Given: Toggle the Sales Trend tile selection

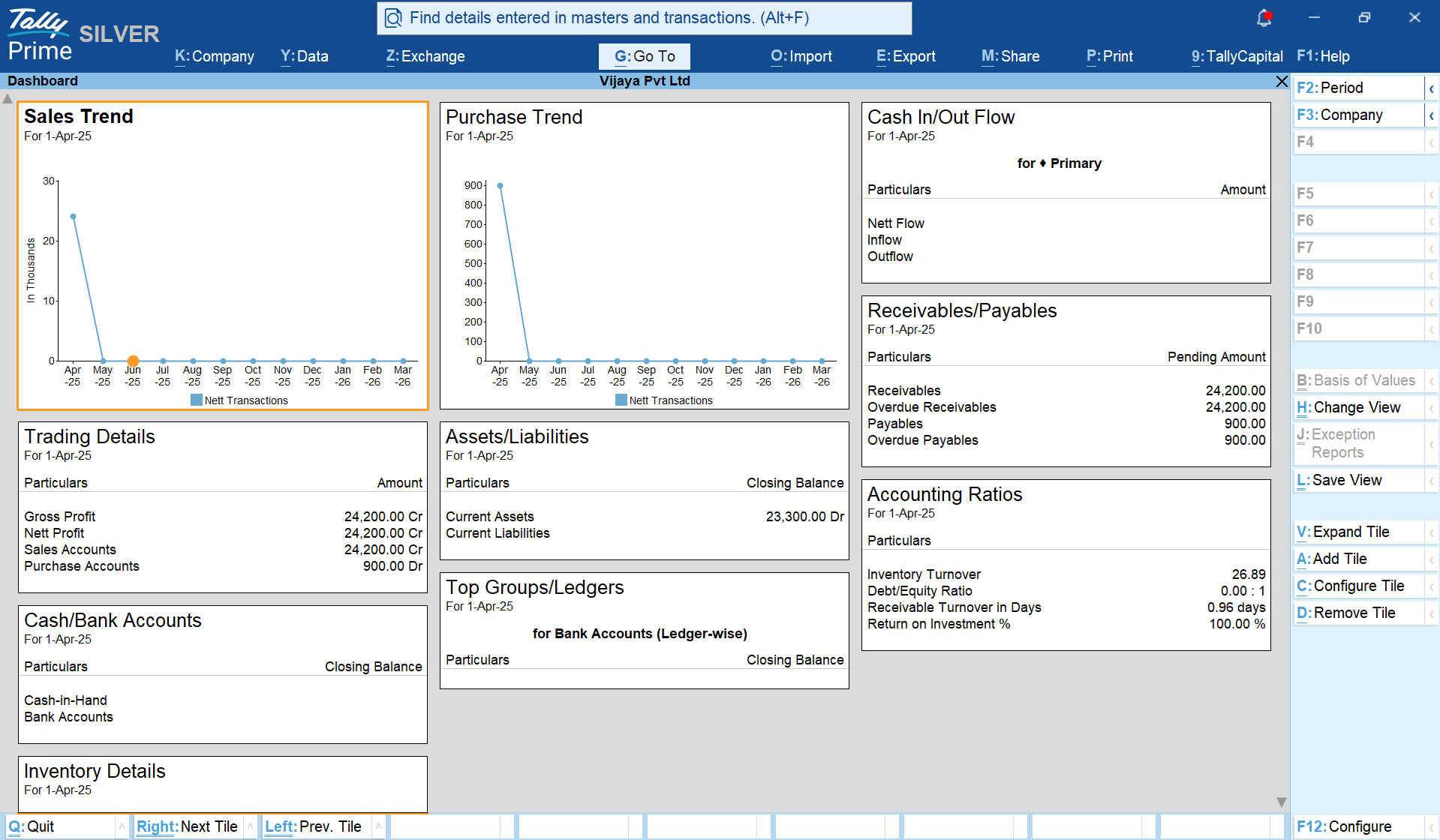Looking at the screenshot, I should (x=221, y=255).
